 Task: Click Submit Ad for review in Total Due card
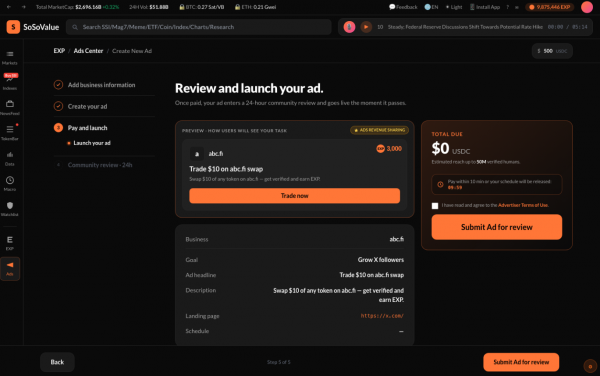pyautogui.click(x=497, y=227)
